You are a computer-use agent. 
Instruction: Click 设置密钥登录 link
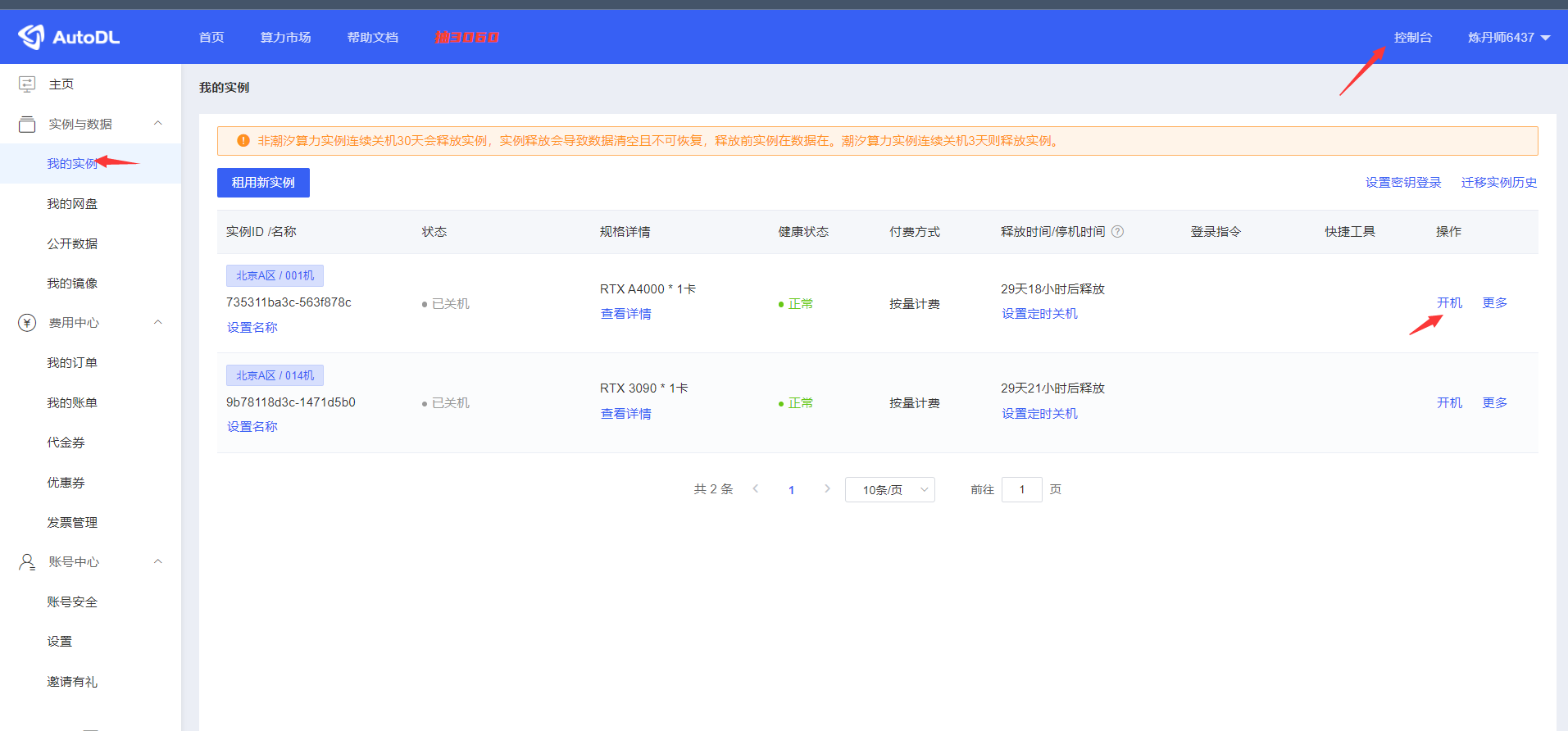coord(1403,183)
